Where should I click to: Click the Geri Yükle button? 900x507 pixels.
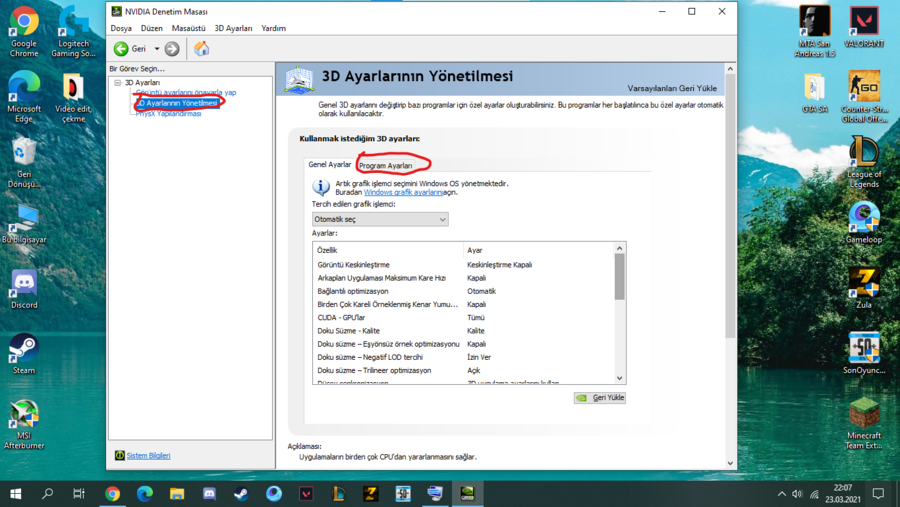[x=600, y=397]
